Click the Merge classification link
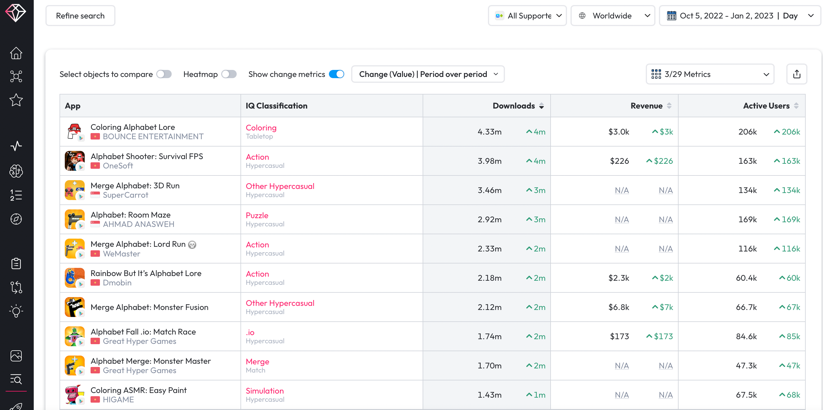The image size is (823, 410). pyautogui.click(x=257, y=362)
